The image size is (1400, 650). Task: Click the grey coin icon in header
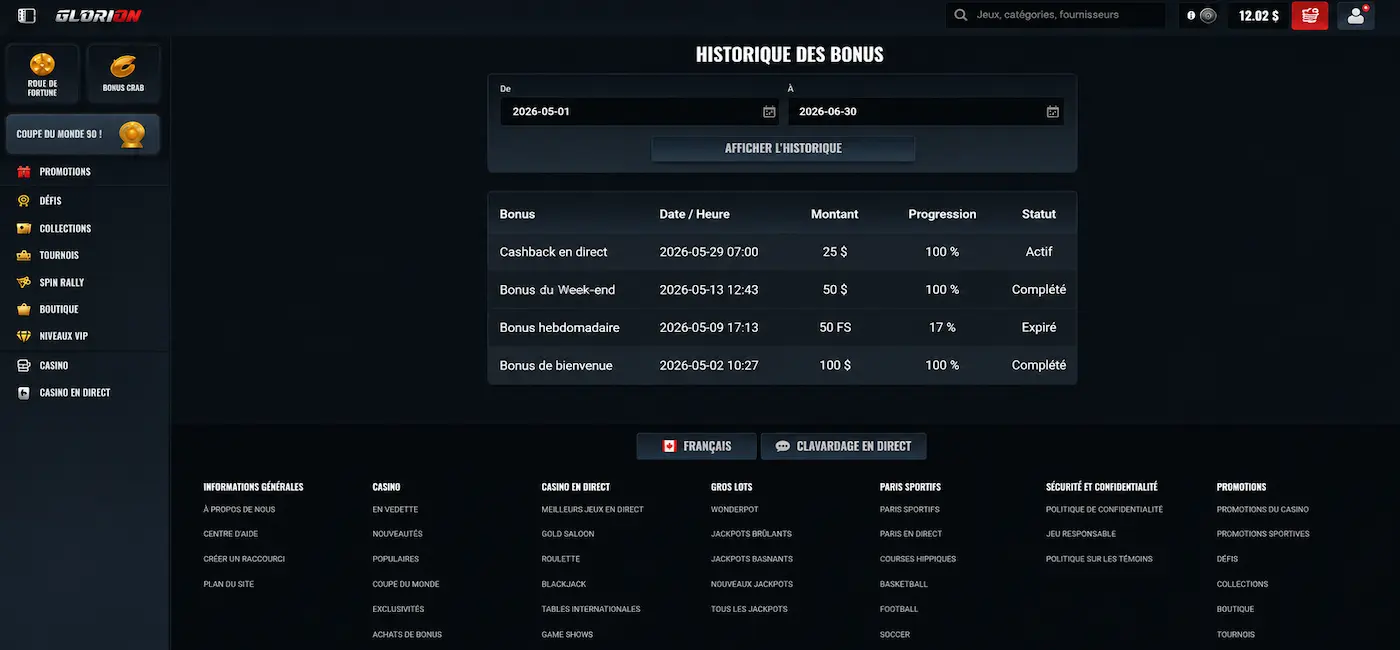point(1208,16)
